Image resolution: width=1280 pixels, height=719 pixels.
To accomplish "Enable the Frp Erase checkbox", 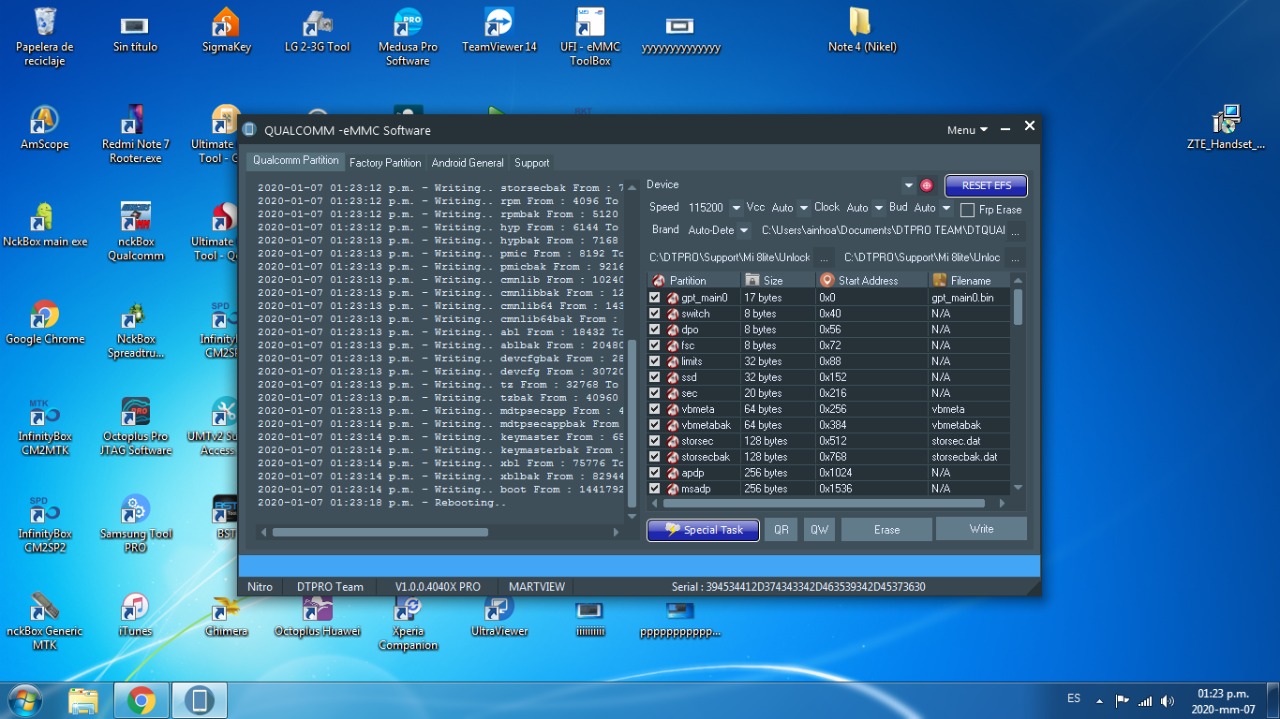I will 967,211.
